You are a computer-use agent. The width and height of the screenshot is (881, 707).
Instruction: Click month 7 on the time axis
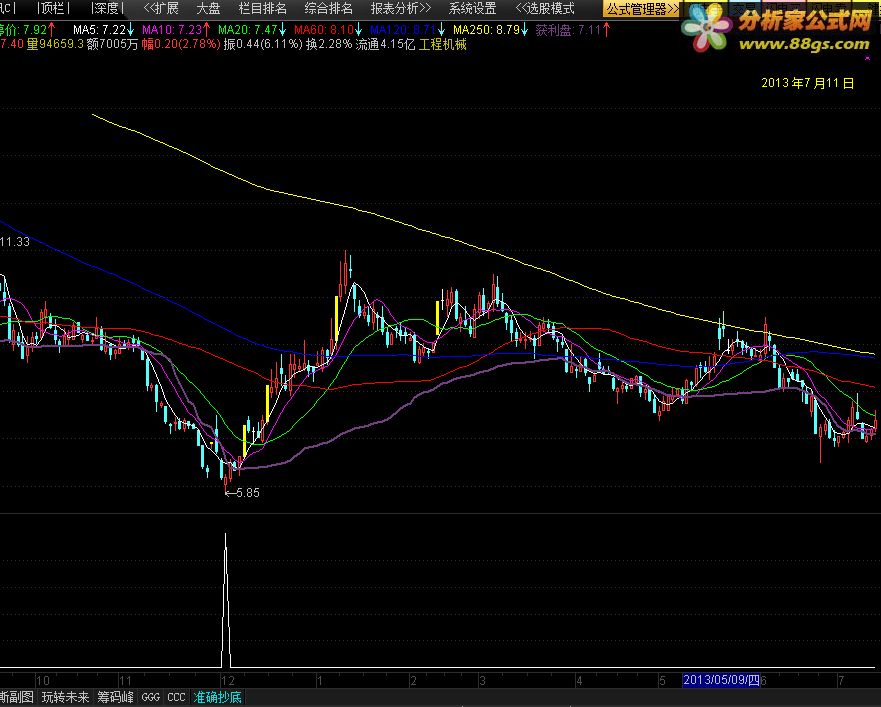(x=841, y=681)
